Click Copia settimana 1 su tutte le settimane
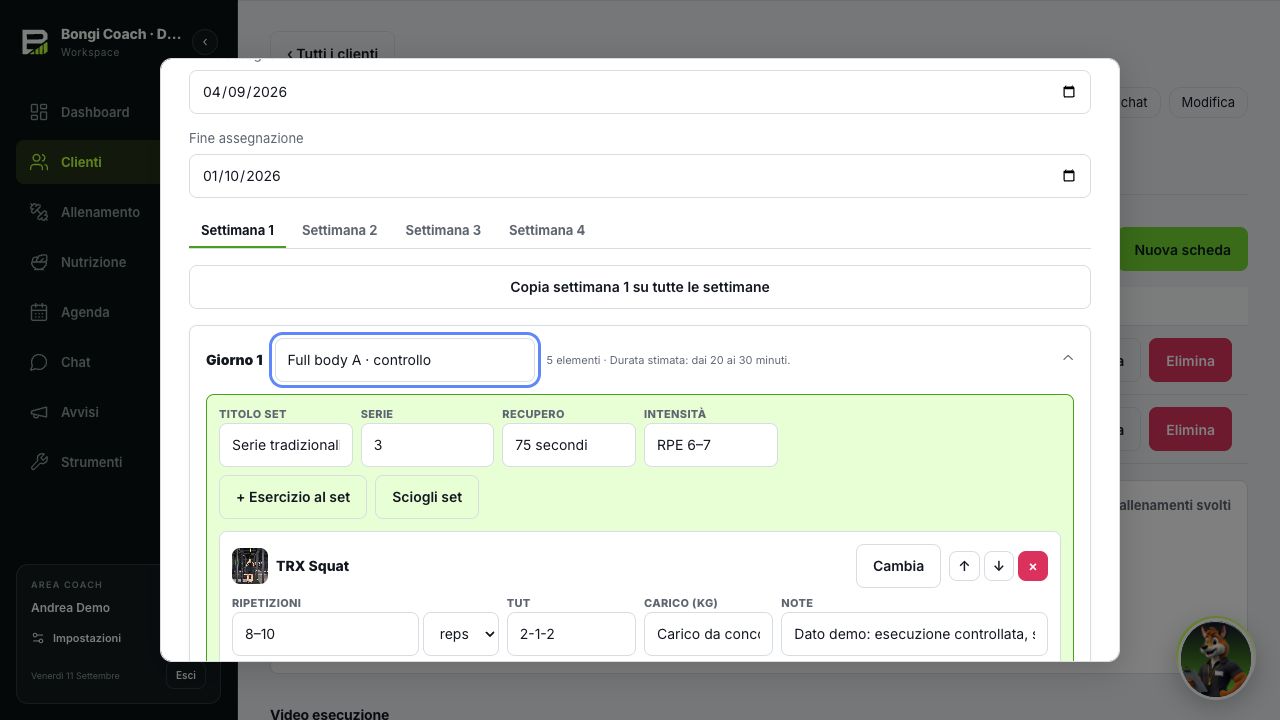1280x720 pixels. pyautogui.click(x=640, y=287)
